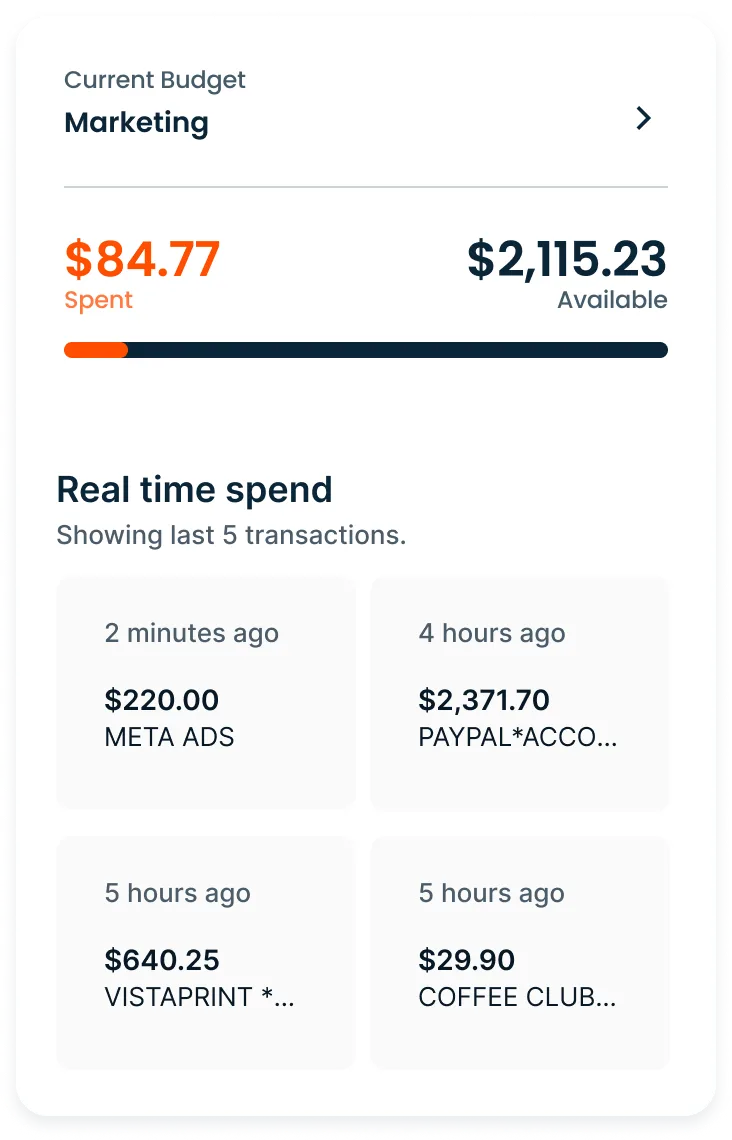Open the COFFEE CLUB transaction card

519,952
